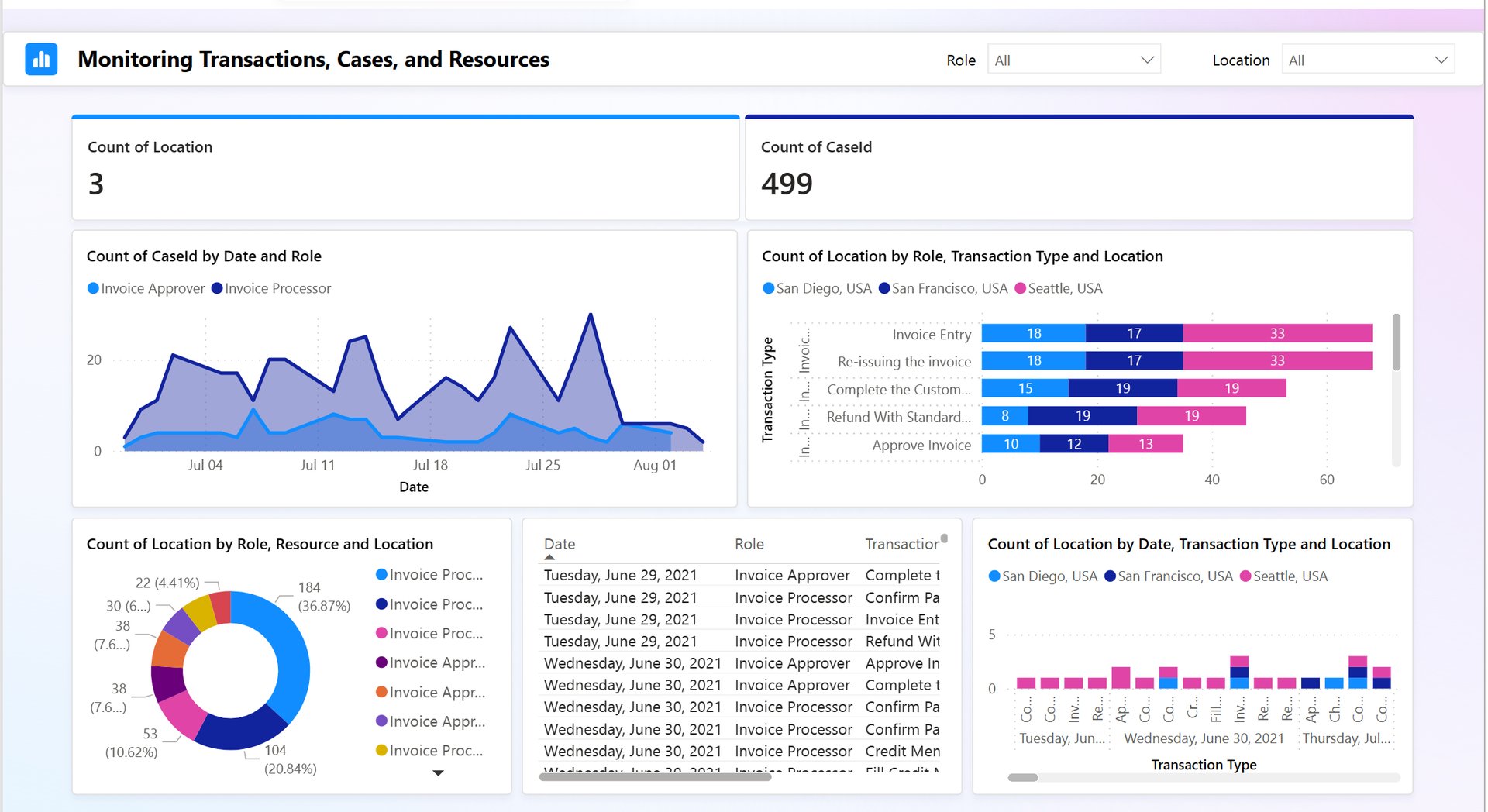
Task: Click Invoice Approver legend marker in line chart
Action: click(94, 288)
